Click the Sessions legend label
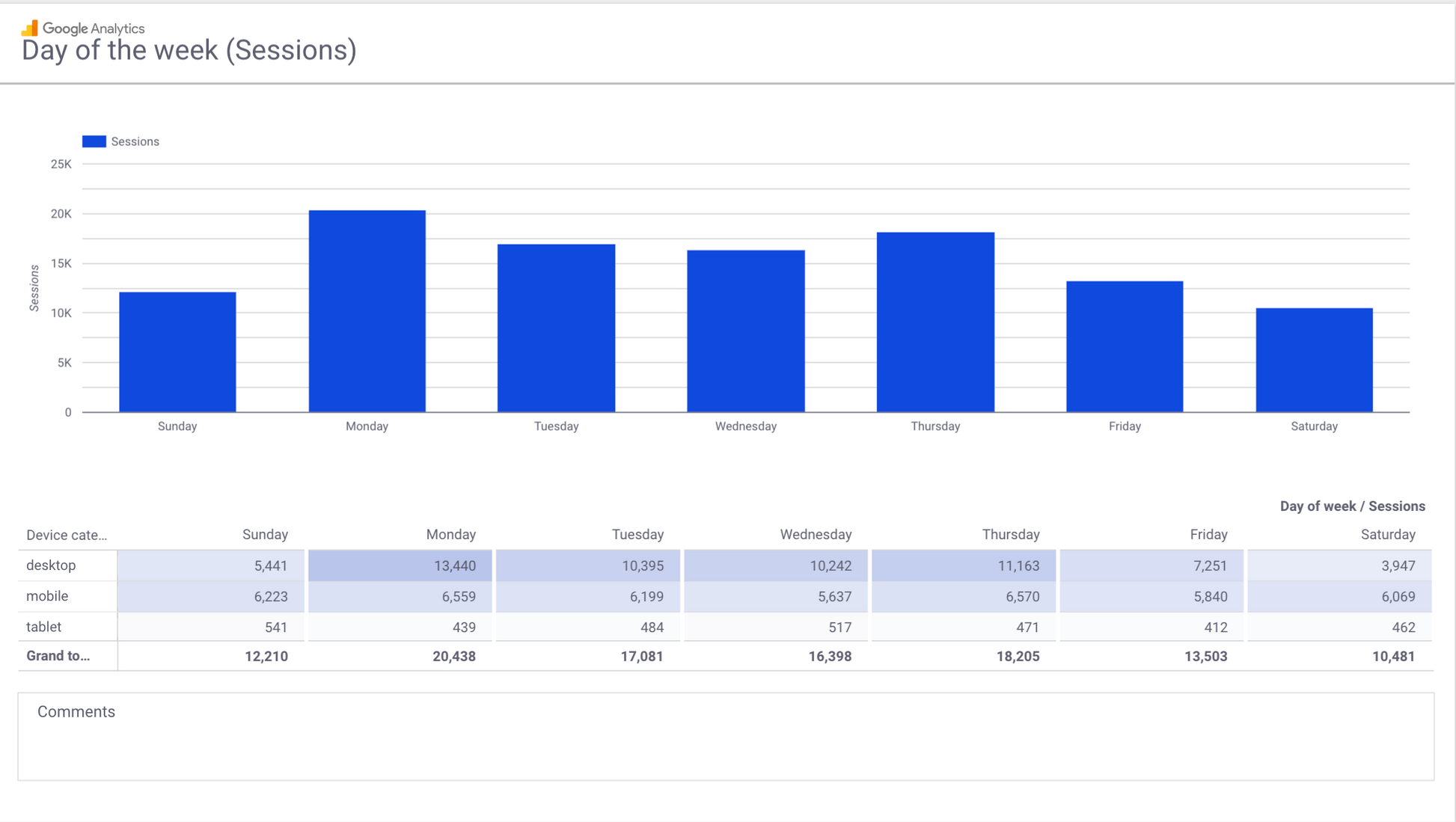Screen dimensions: 1456x822 click(x=135, y=141)
